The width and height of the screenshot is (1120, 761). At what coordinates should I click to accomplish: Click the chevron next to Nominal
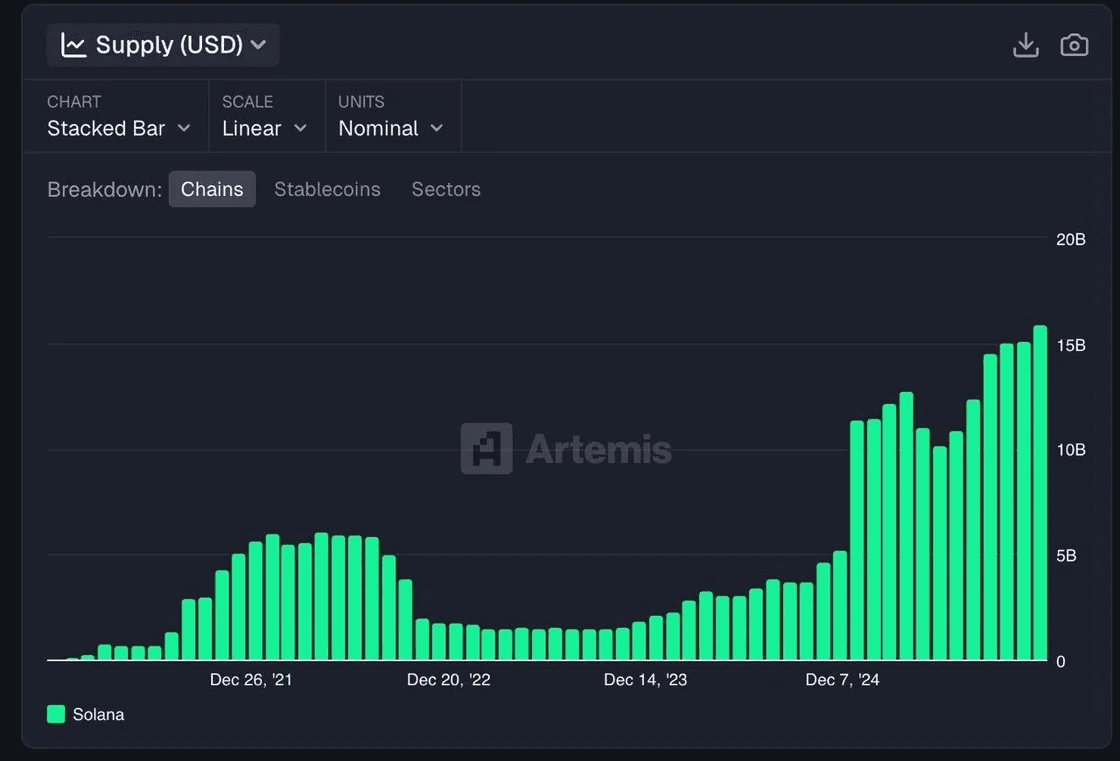[436, 129]
